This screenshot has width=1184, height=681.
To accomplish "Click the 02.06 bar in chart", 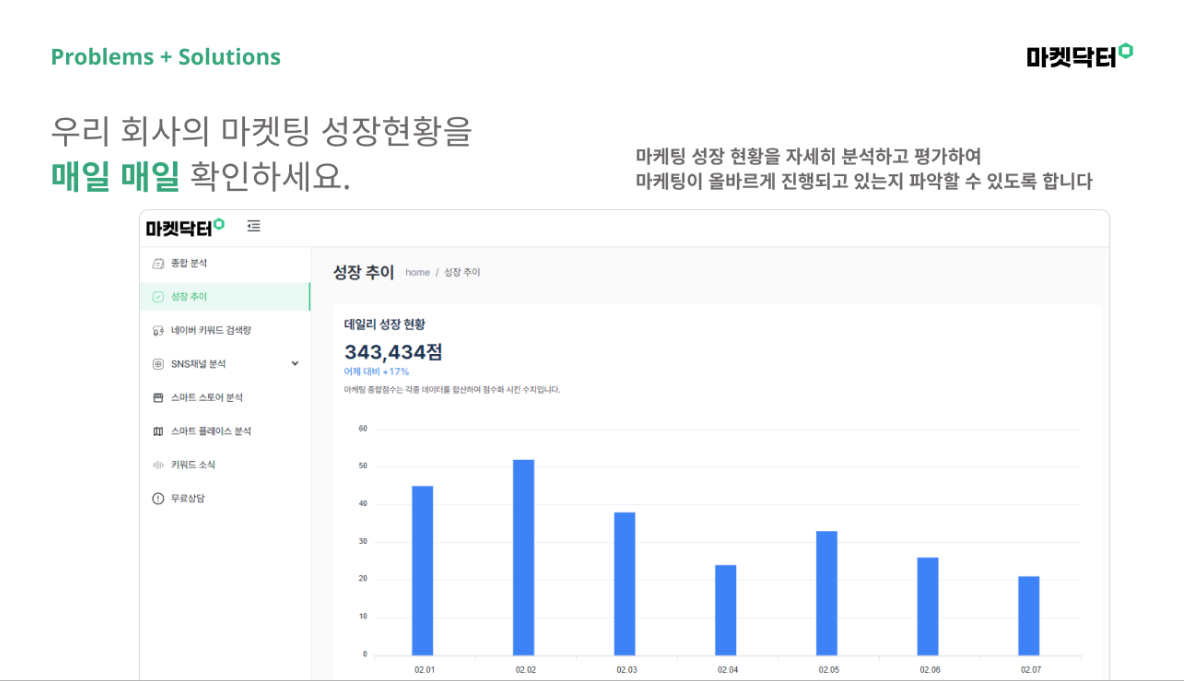I will (928, 606).
